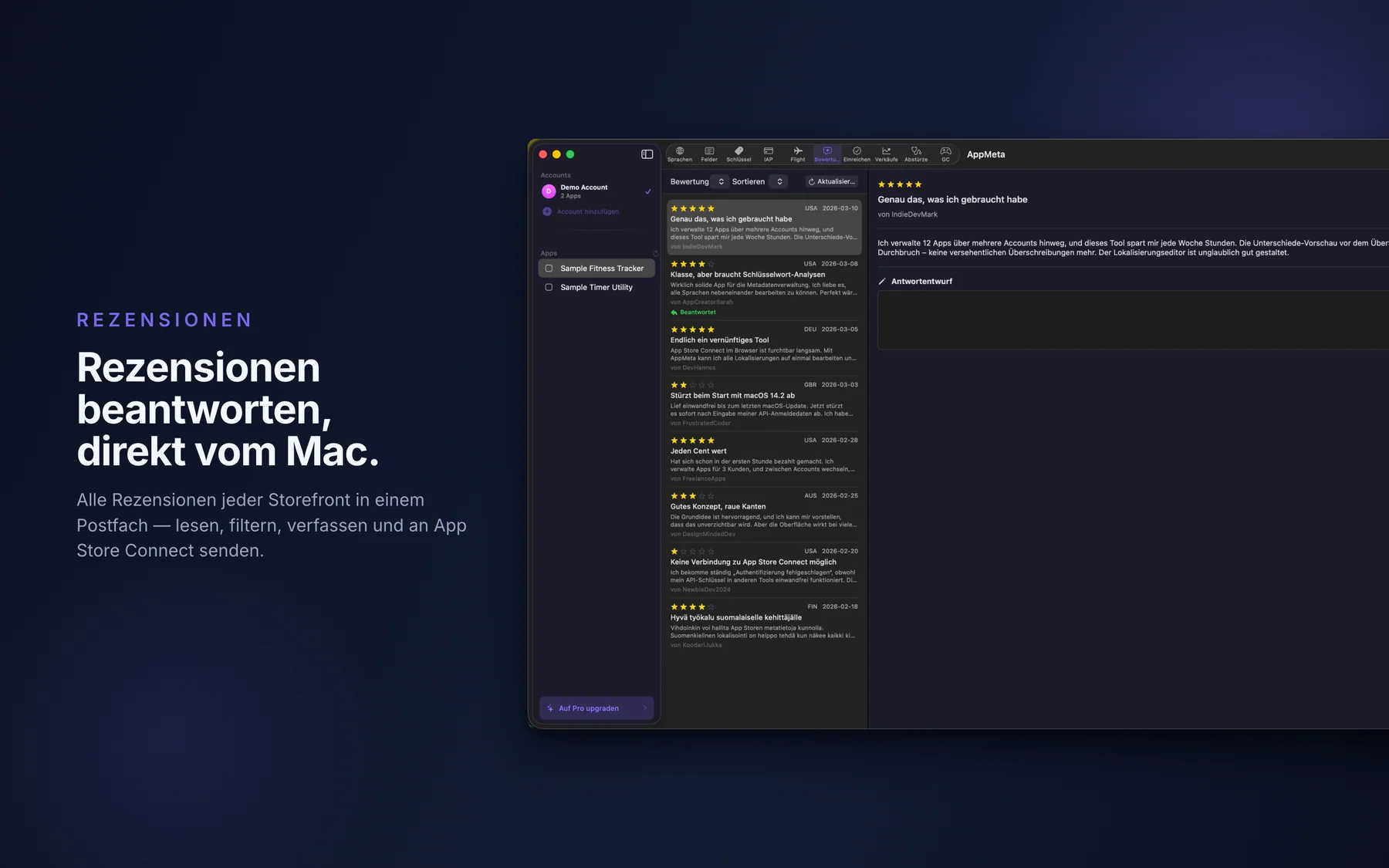This screenshot has height=868, width=1389.
Task: Open review "Endlich ein vernünftiges Tool"
Action: pyautogui.click(x=764, y=349)
